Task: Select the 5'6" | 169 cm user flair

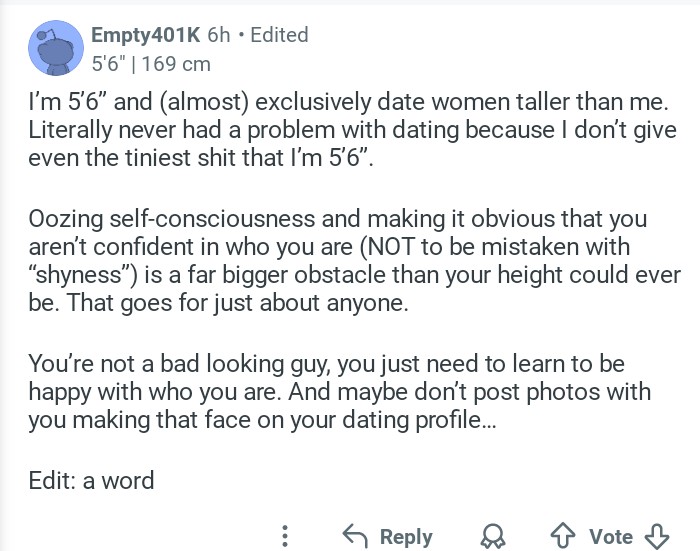Action: 151,63
